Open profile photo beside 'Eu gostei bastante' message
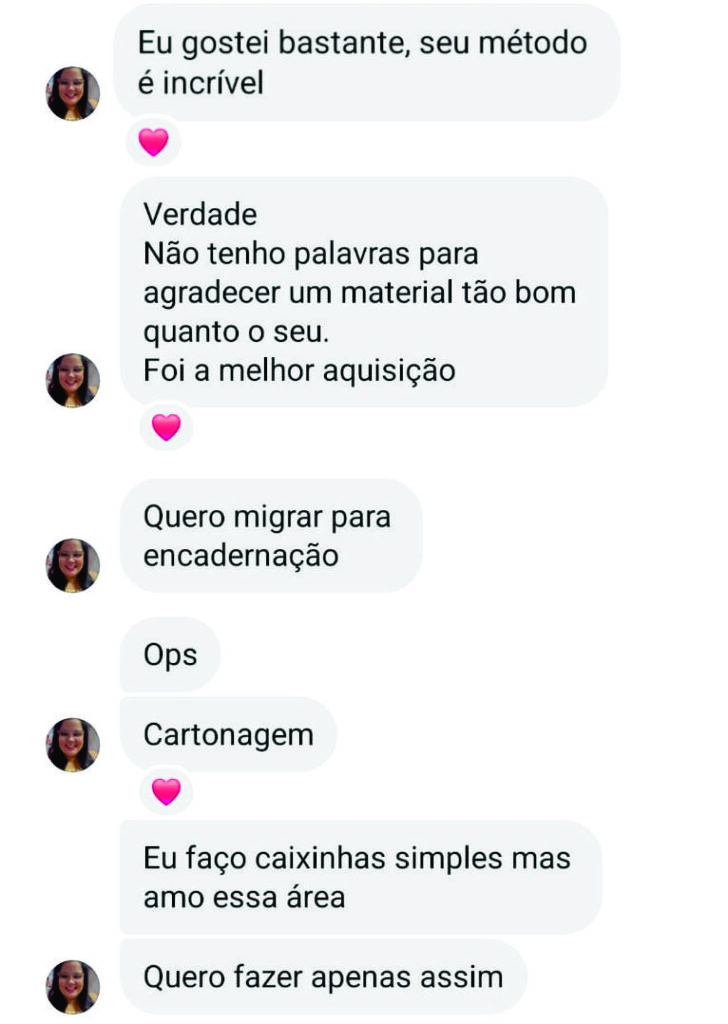Image resolution: width=728 pixels, height=1024 pixels. click(72, 93)
